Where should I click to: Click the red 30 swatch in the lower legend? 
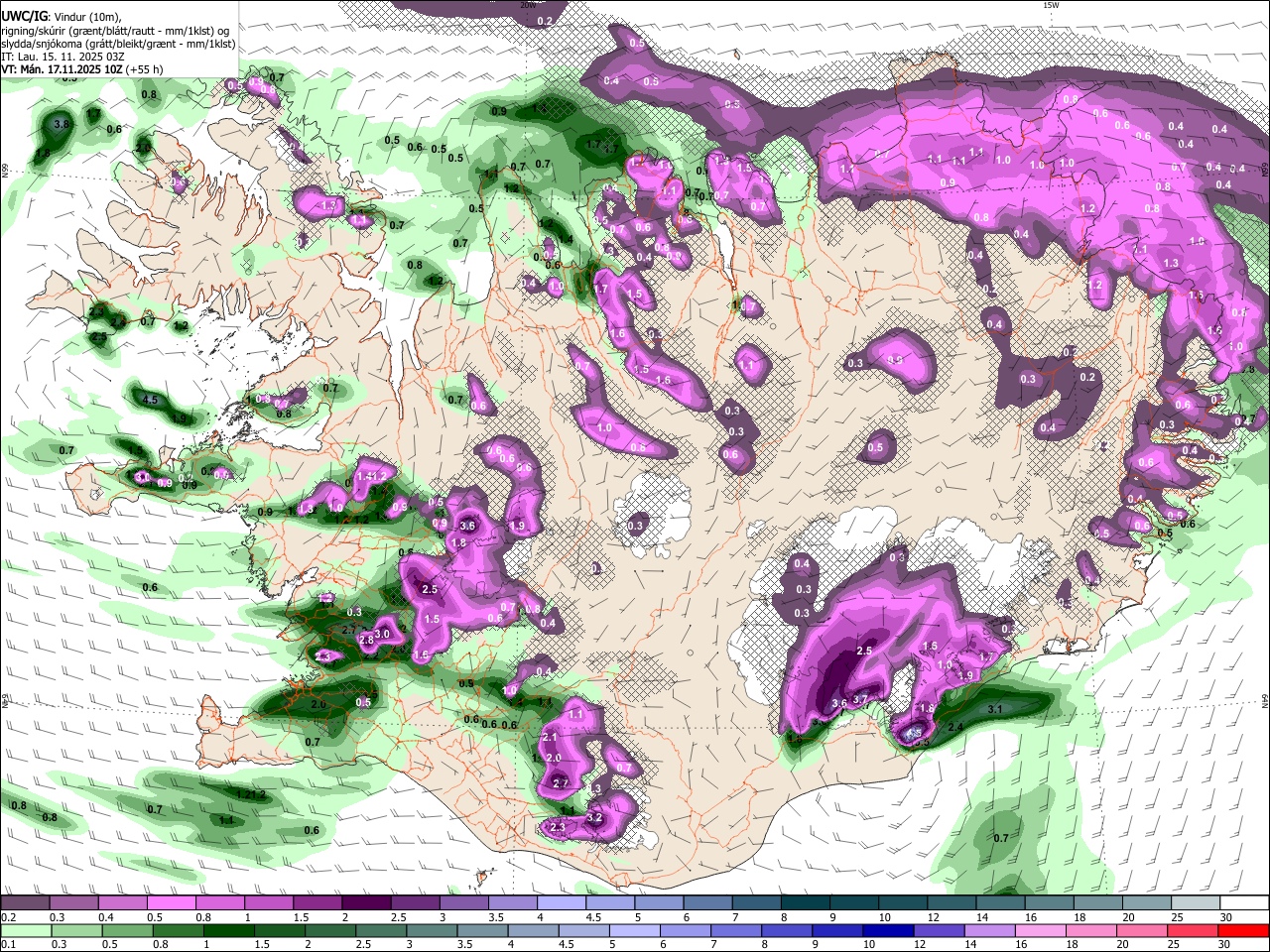coord(1245,930)
